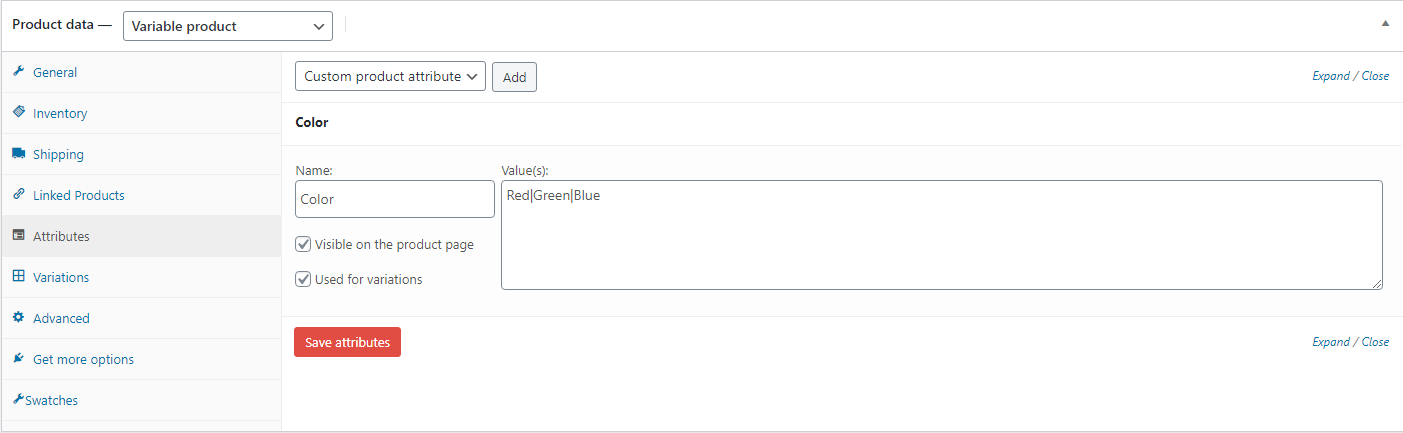Toggle the Used for variations checkbox

coord(303,279)
